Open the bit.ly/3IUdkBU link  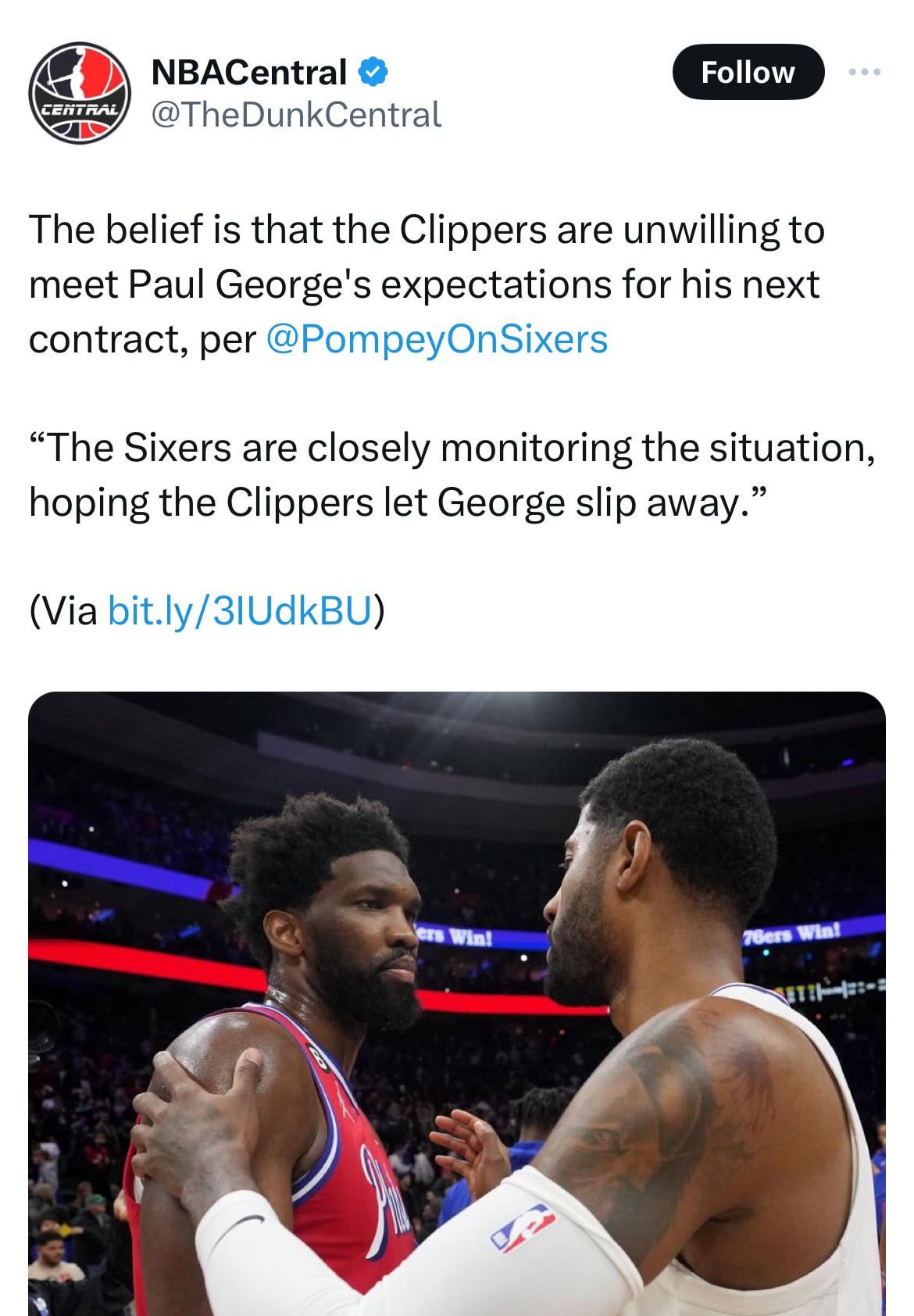(239, 610)
